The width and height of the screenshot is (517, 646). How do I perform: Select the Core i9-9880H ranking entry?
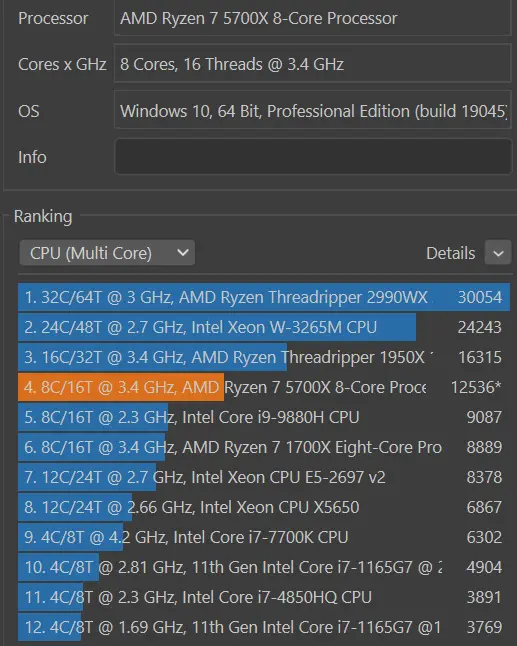pyautogui.click(x=264, y=417)
